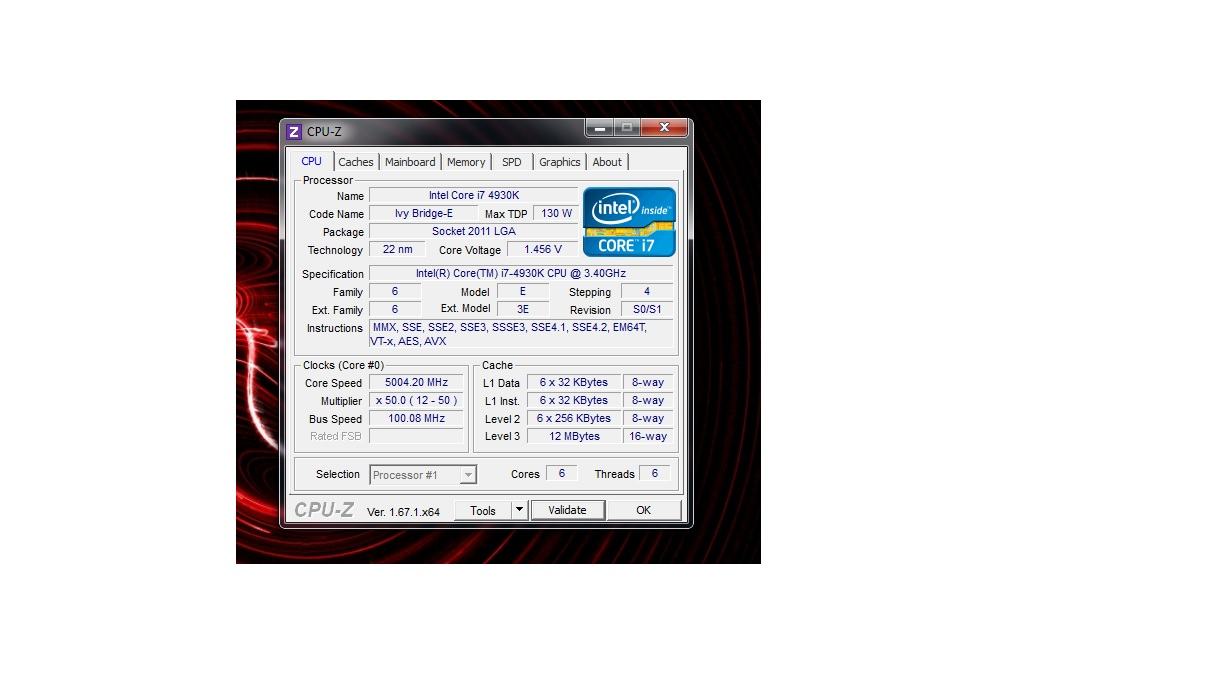Click the Threads count value

tap(655, 474)
